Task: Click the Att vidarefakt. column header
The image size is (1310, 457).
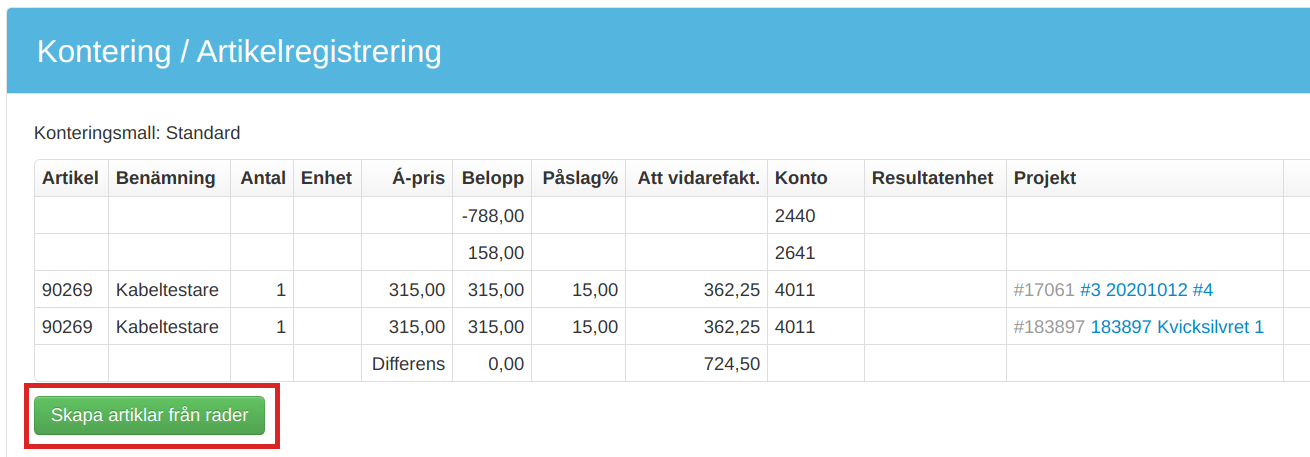Action: [698, 178]
